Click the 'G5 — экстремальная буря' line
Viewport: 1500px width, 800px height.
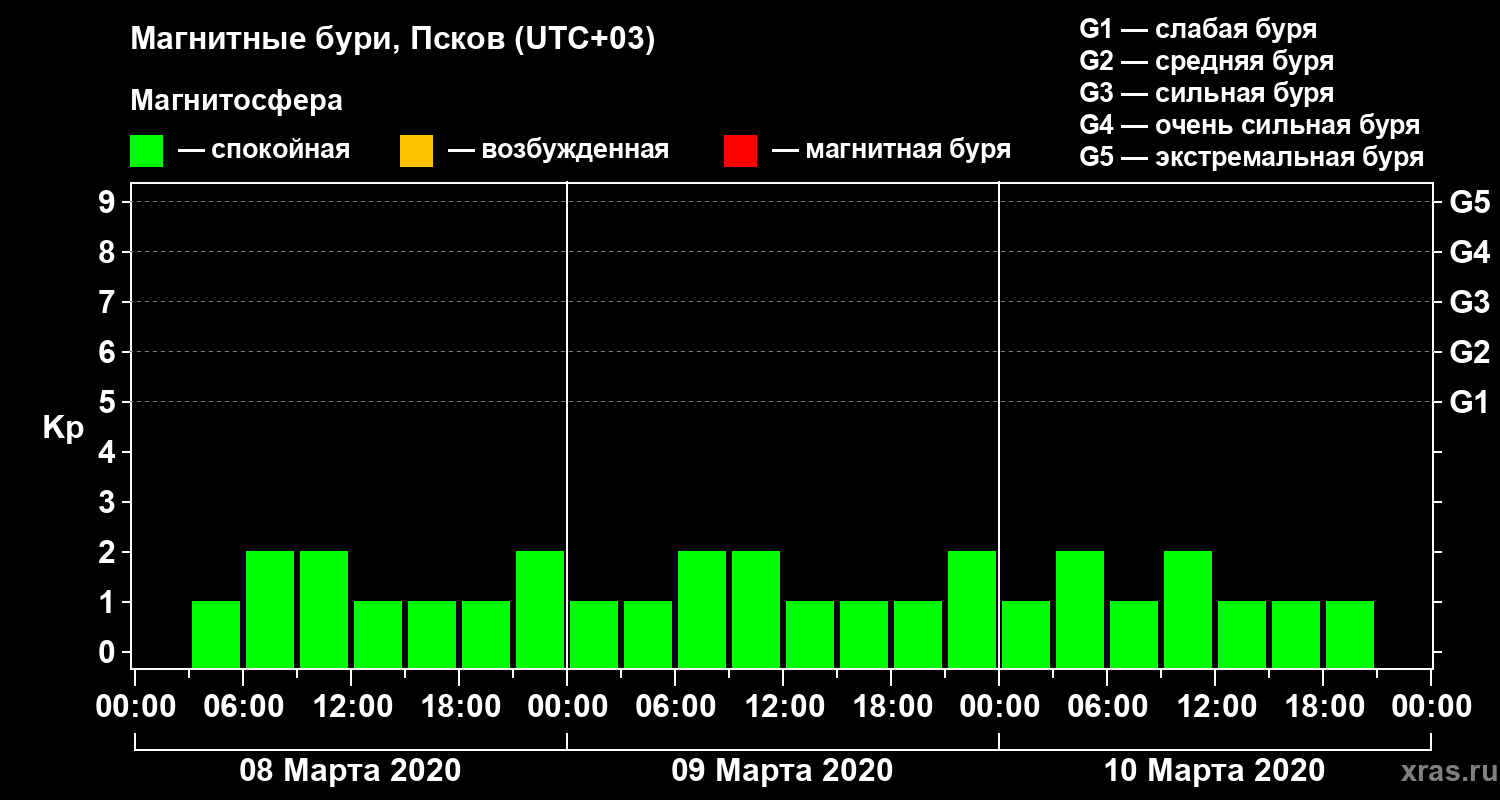coord(1252,157)
